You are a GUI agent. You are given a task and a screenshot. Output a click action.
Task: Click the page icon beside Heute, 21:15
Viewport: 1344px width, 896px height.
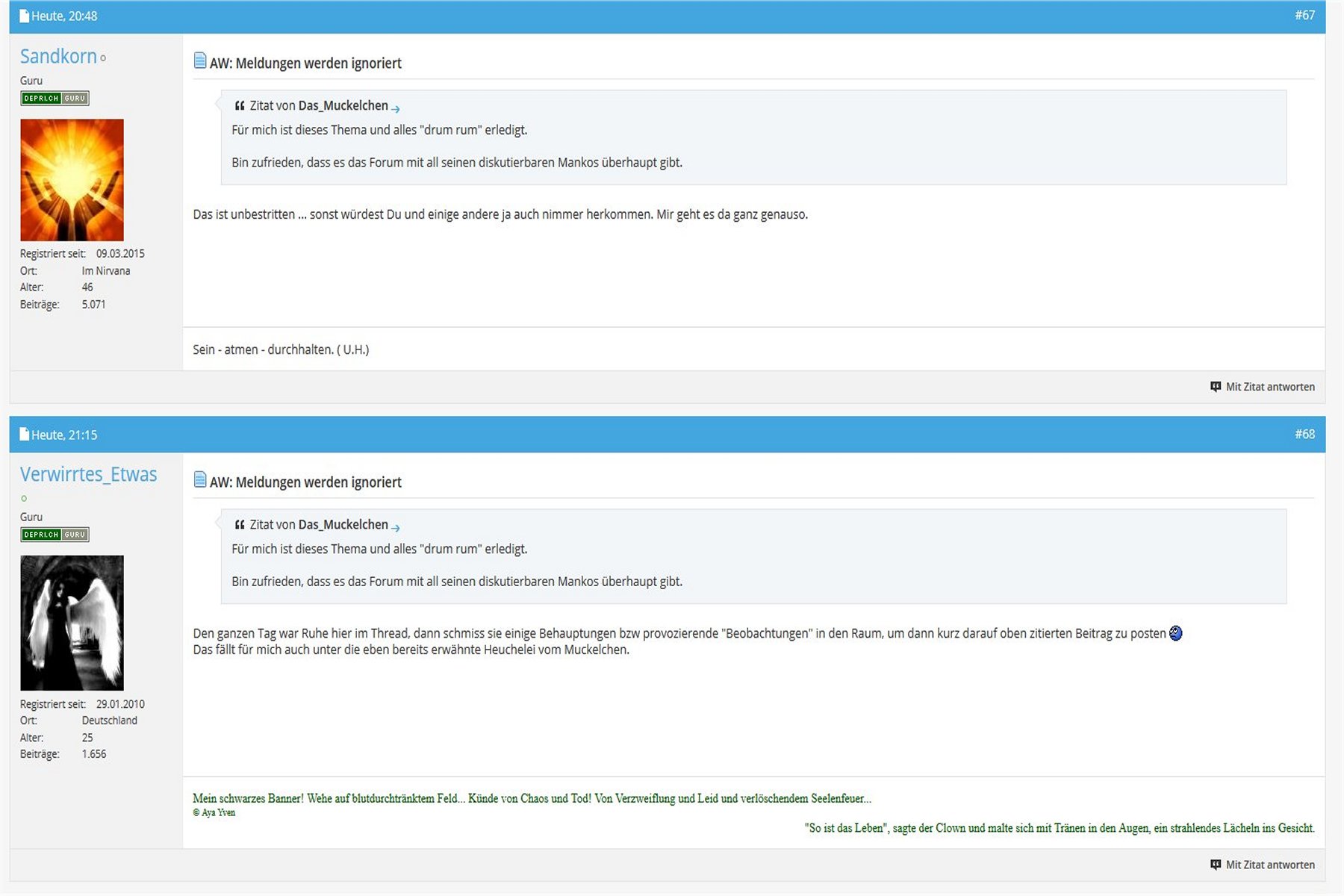coord(24,435)
